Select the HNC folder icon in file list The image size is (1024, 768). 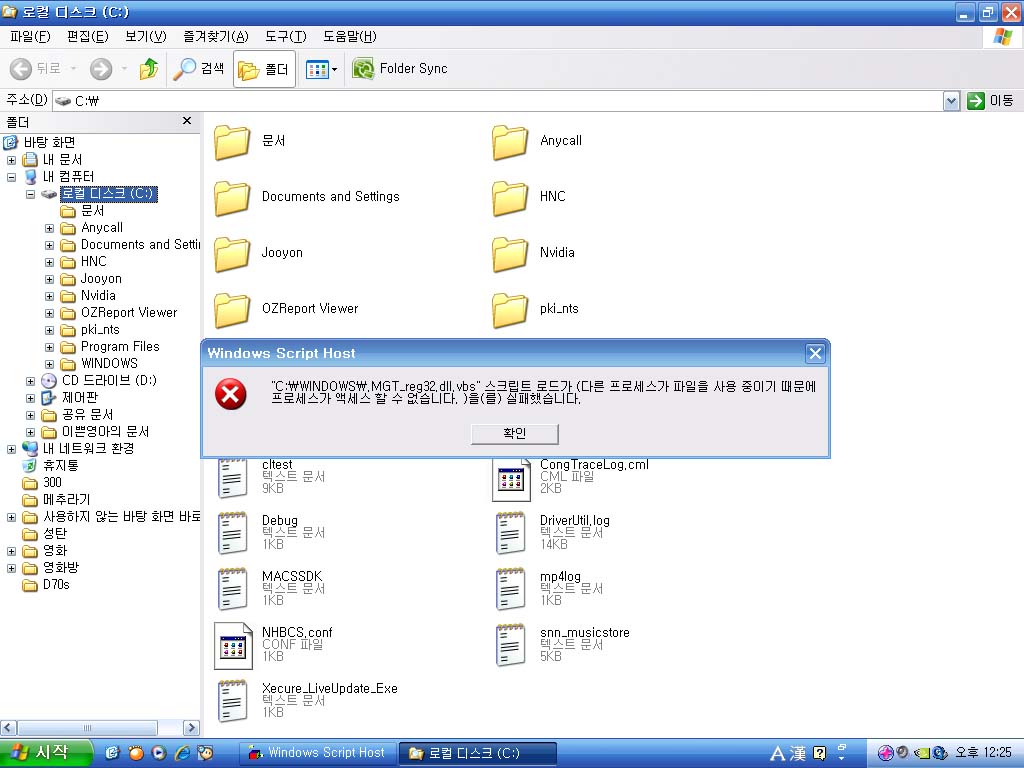510,198
